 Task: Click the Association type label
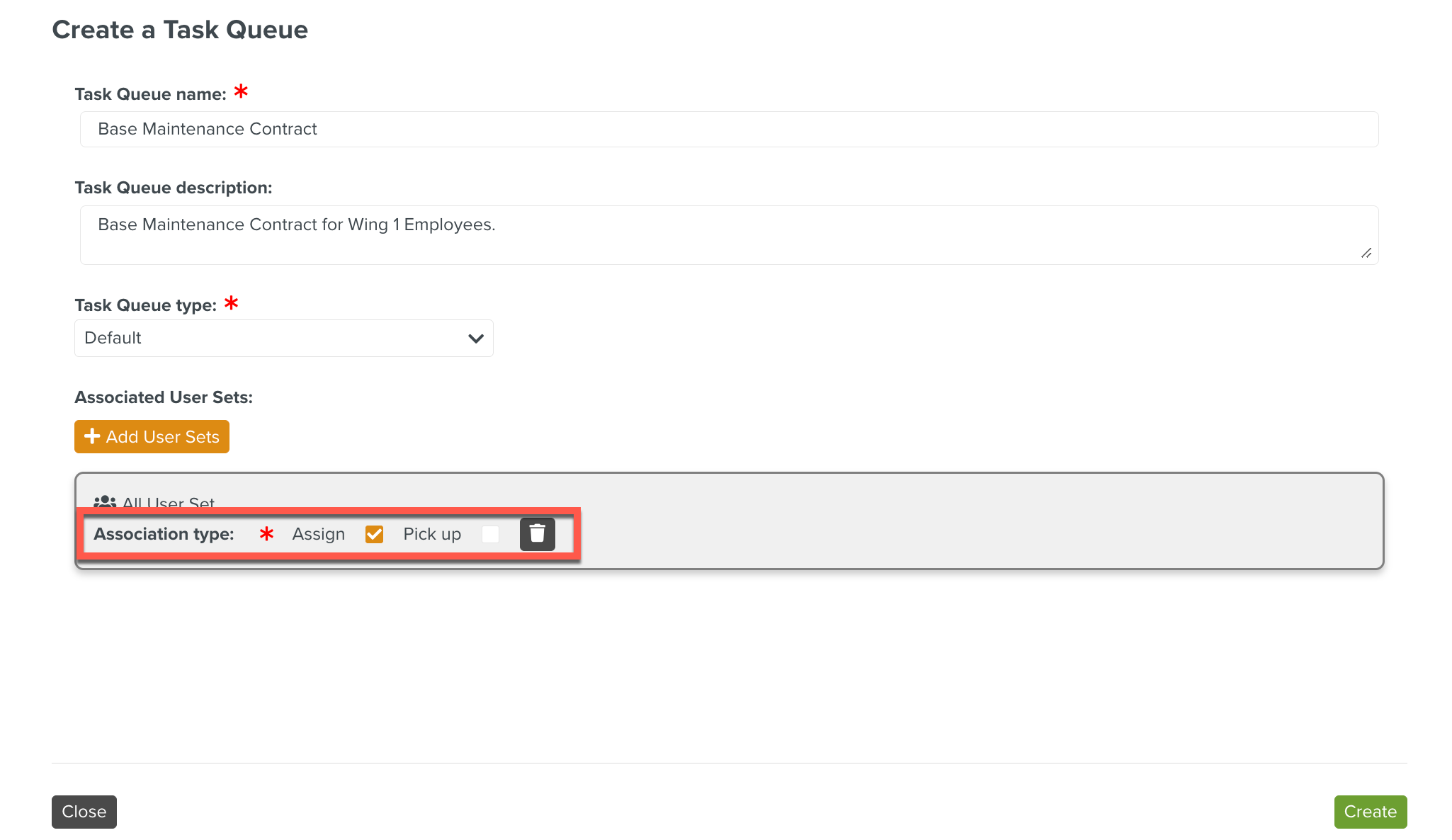pos(164,534)
